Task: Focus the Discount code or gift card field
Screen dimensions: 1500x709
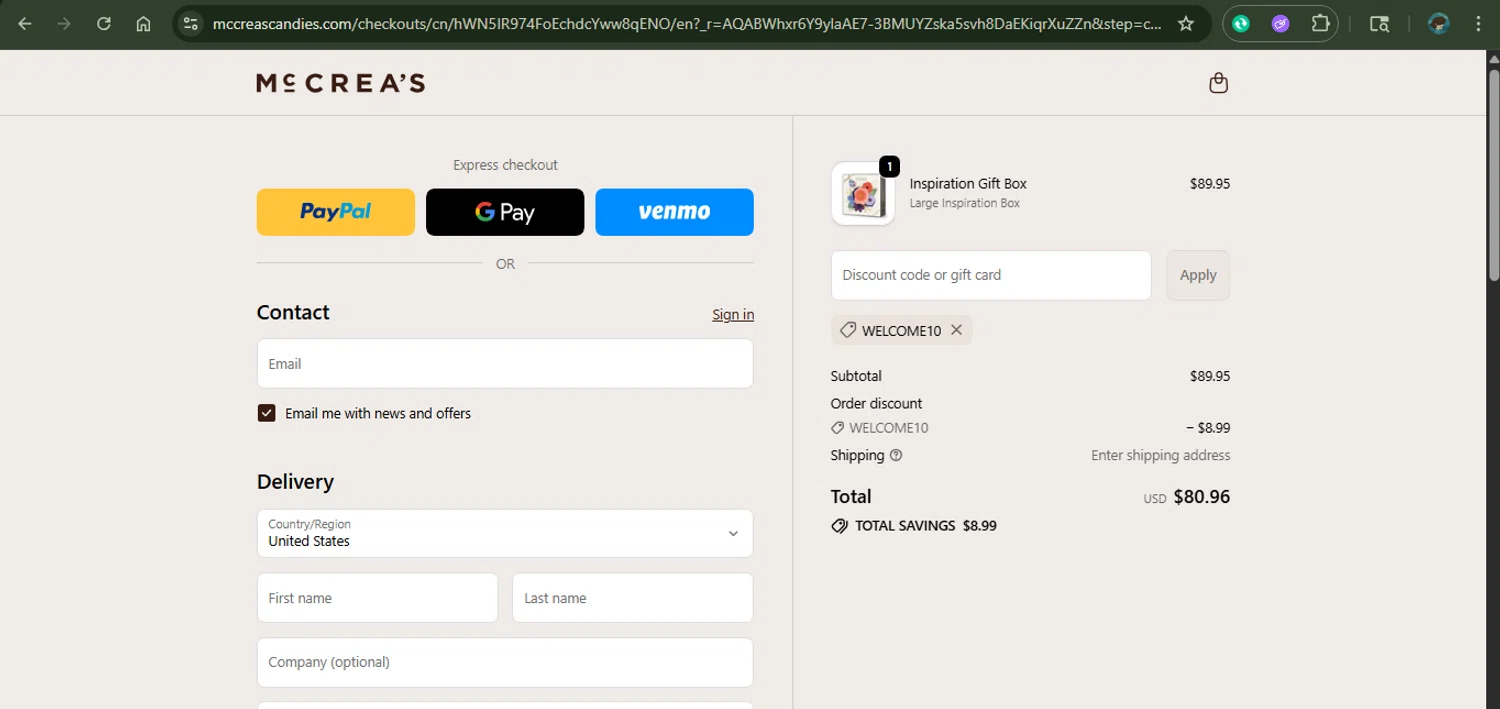Action: click(x=991, y=275)
